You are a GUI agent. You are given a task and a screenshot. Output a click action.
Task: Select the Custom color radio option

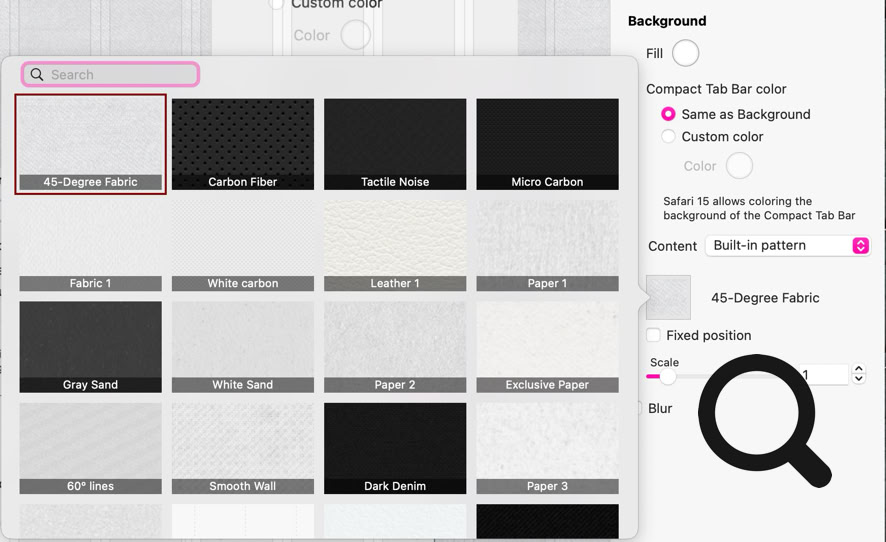pos(668,136)
